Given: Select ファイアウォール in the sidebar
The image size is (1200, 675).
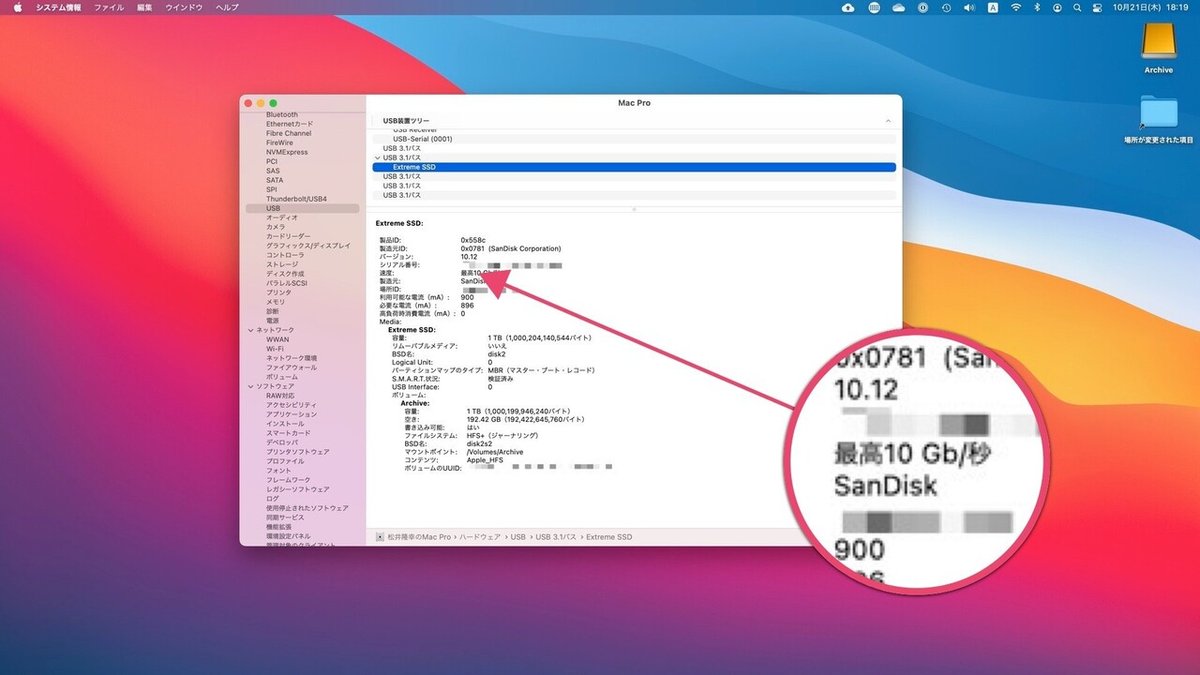Looking at the screenshot, I should click(x=291, y=367).
